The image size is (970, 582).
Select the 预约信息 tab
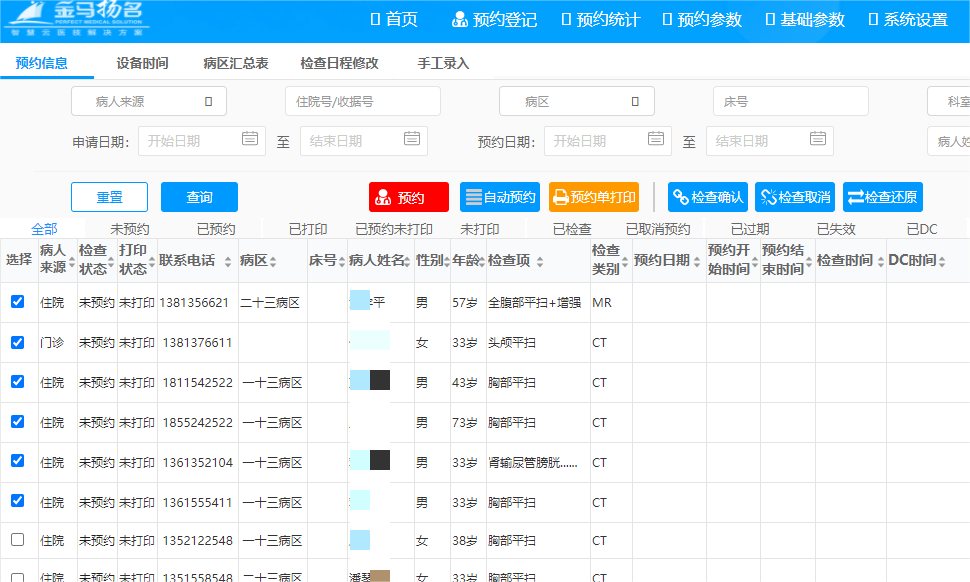(41, 63)
